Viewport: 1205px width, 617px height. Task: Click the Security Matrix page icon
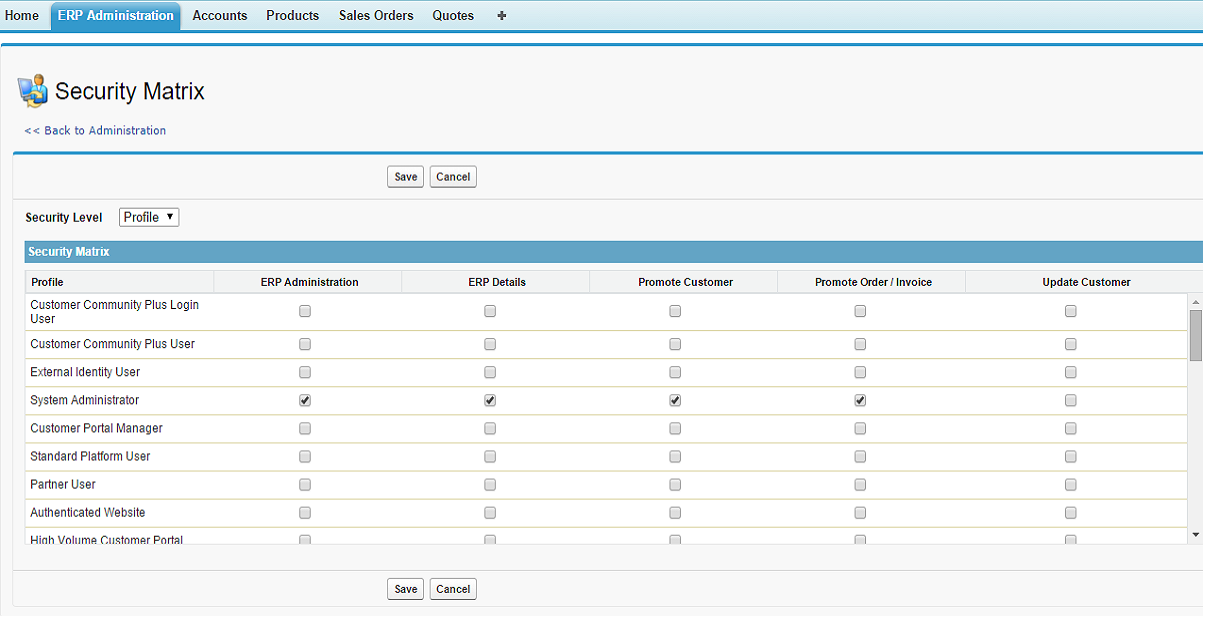33,90
